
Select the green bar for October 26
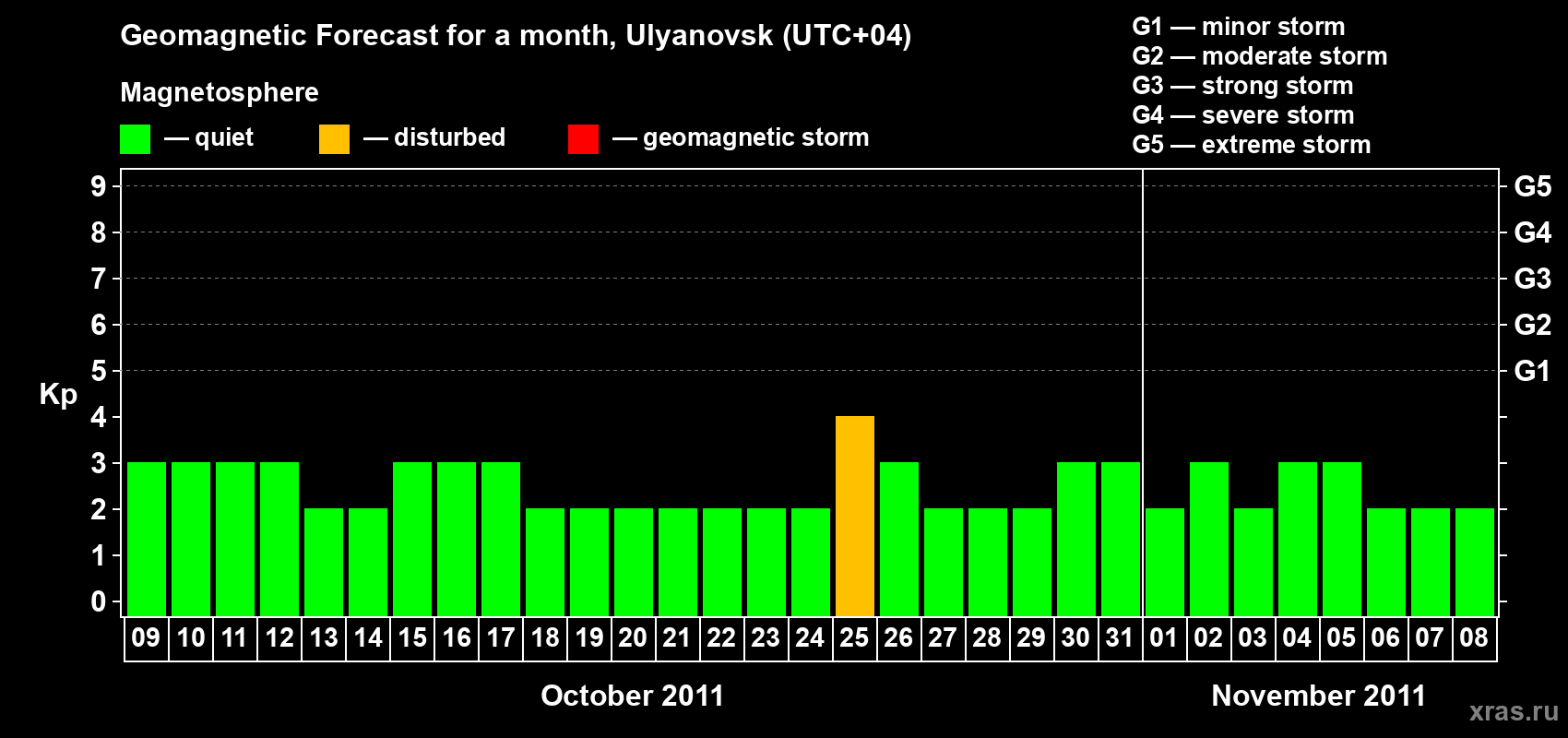point(899,539)
